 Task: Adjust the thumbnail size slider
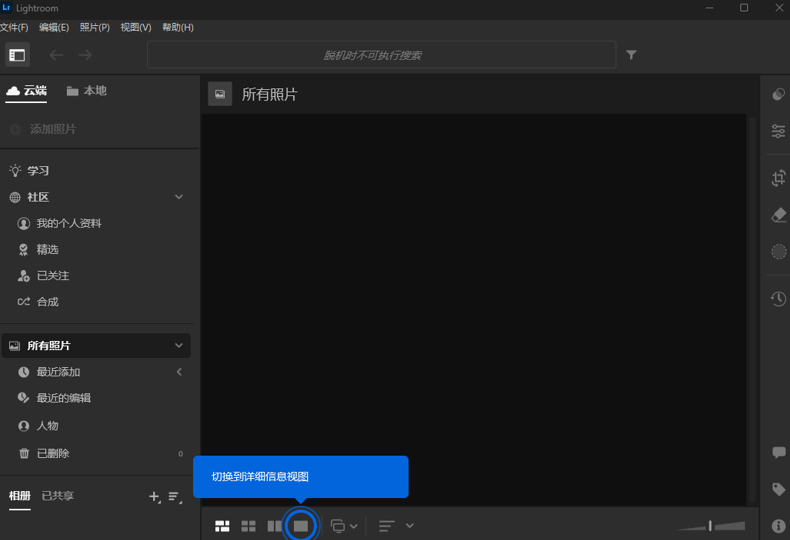pos(711,526)
